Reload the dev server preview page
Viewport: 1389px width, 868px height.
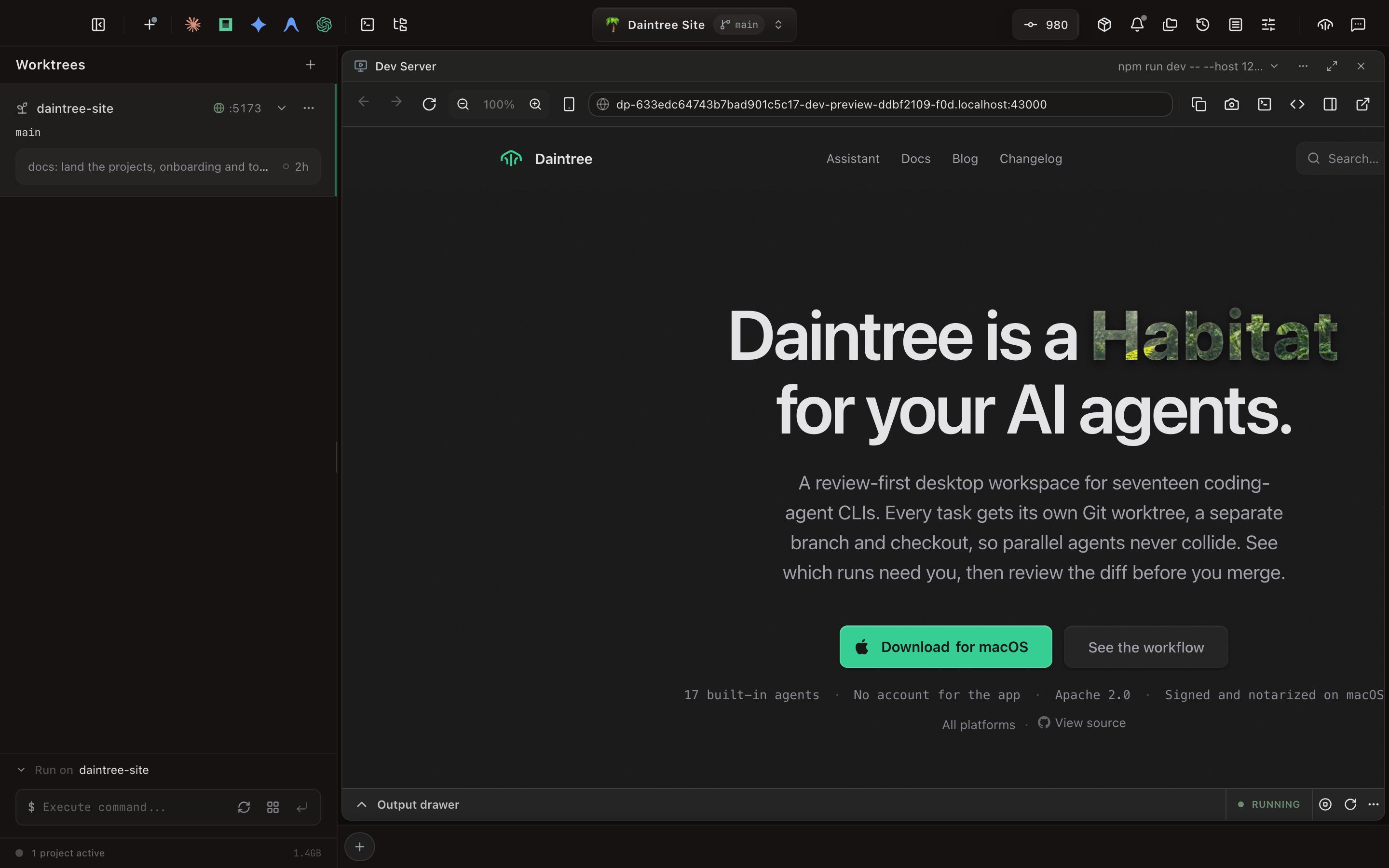coord(429,105)
